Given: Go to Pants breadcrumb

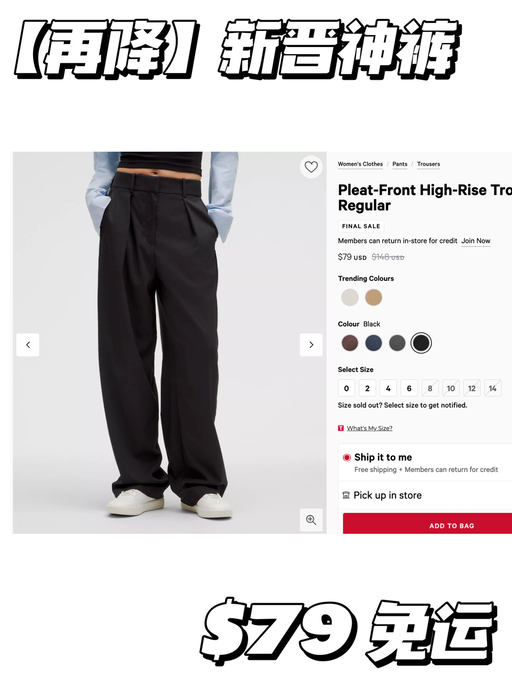Looking at the screenshot, I should (400, 164).
